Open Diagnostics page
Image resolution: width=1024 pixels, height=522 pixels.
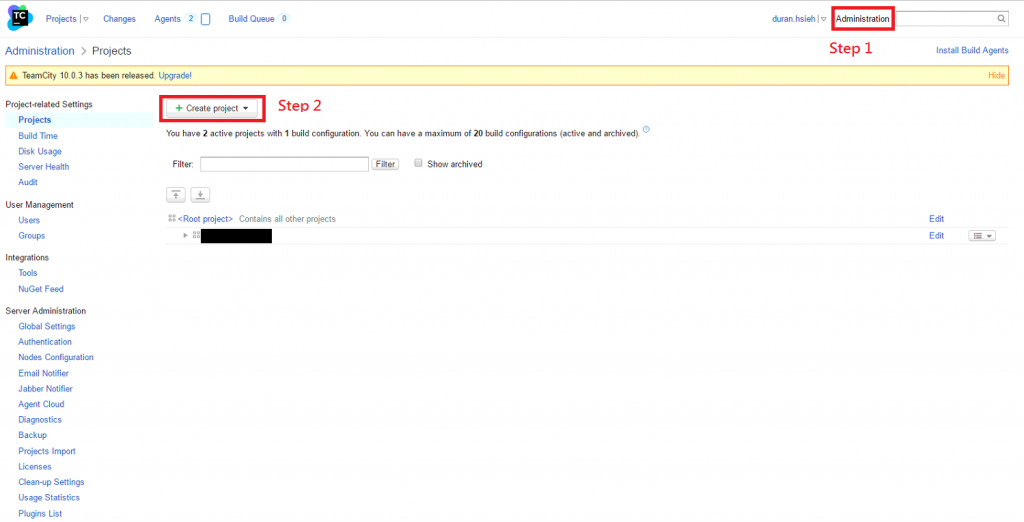(x=40, y=419)
